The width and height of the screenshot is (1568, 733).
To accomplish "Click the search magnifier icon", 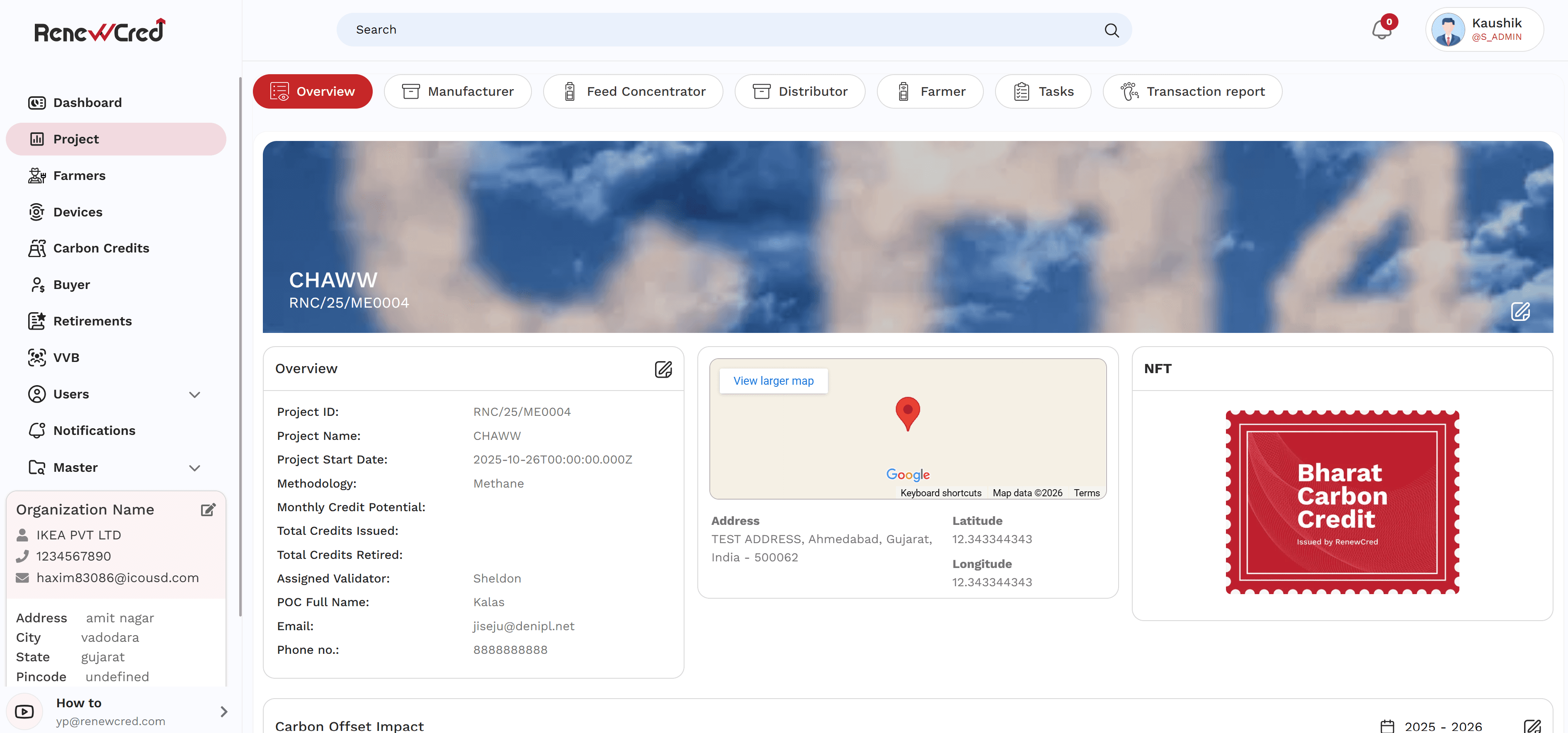I will tap(1112, 30).
